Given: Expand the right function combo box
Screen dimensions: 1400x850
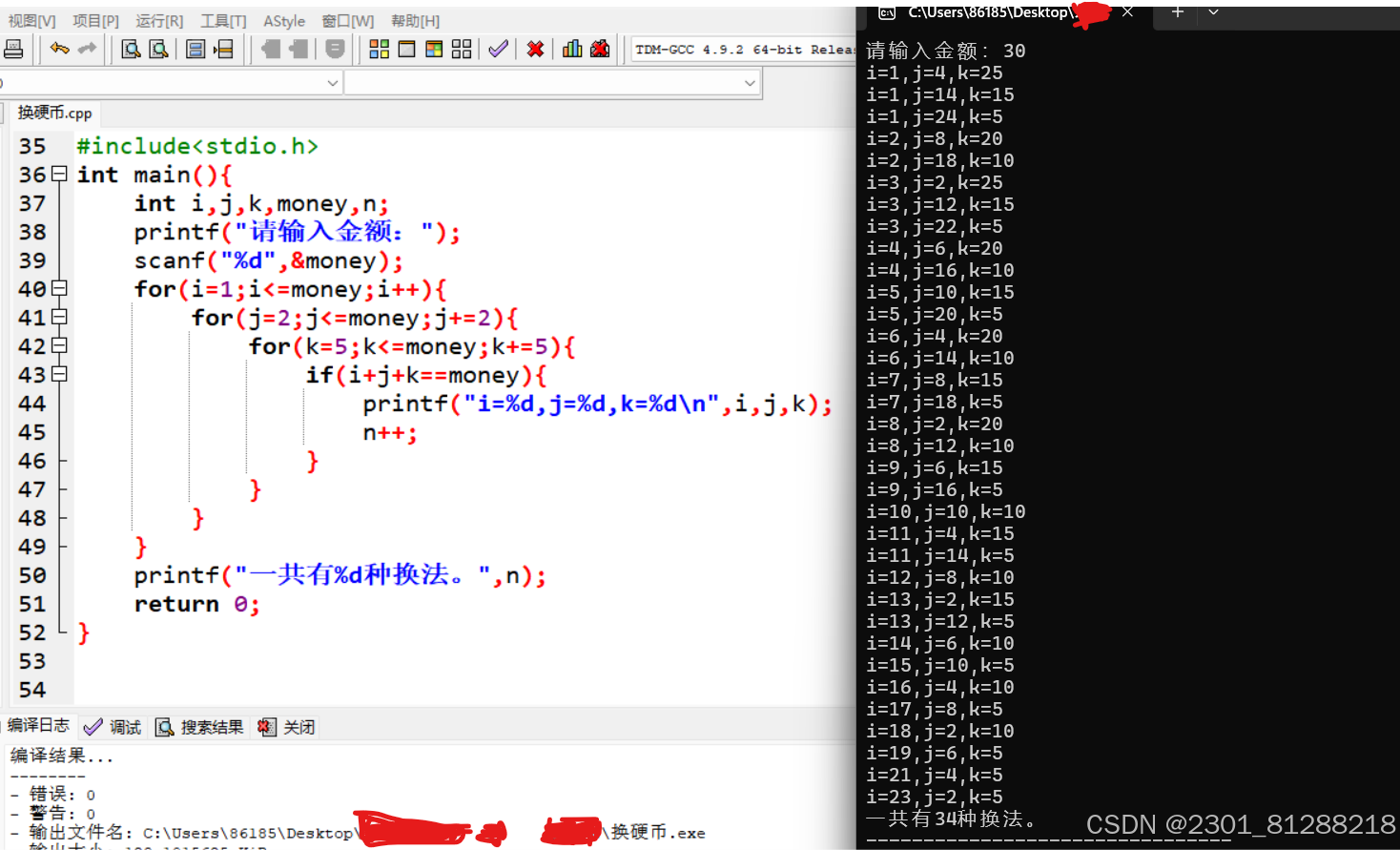Looking at the screenshot, I should pyautogui.click(x=750, y=83).
